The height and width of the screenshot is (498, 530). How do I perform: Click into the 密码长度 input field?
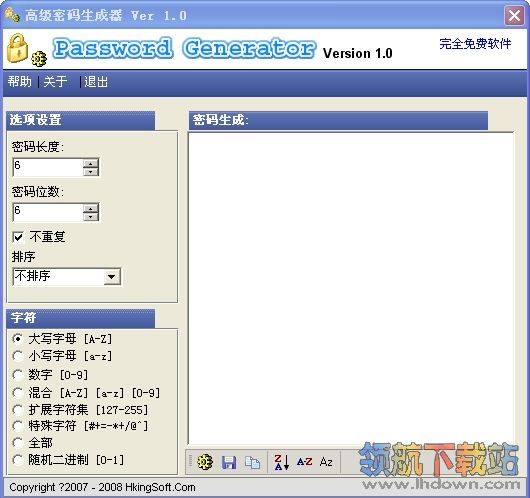pyautogui.click(x=48, y=167)
